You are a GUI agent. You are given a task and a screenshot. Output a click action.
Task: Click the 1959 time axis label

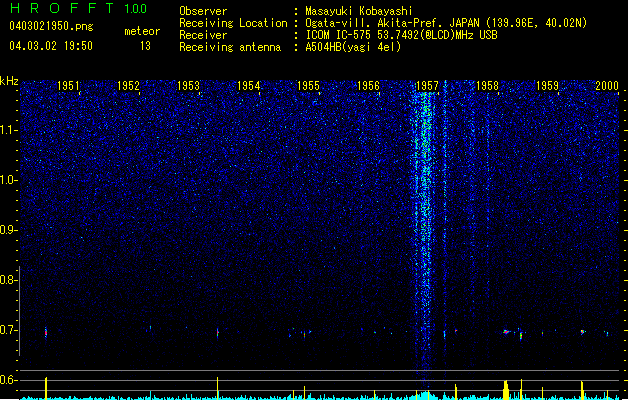coord(547,85)
